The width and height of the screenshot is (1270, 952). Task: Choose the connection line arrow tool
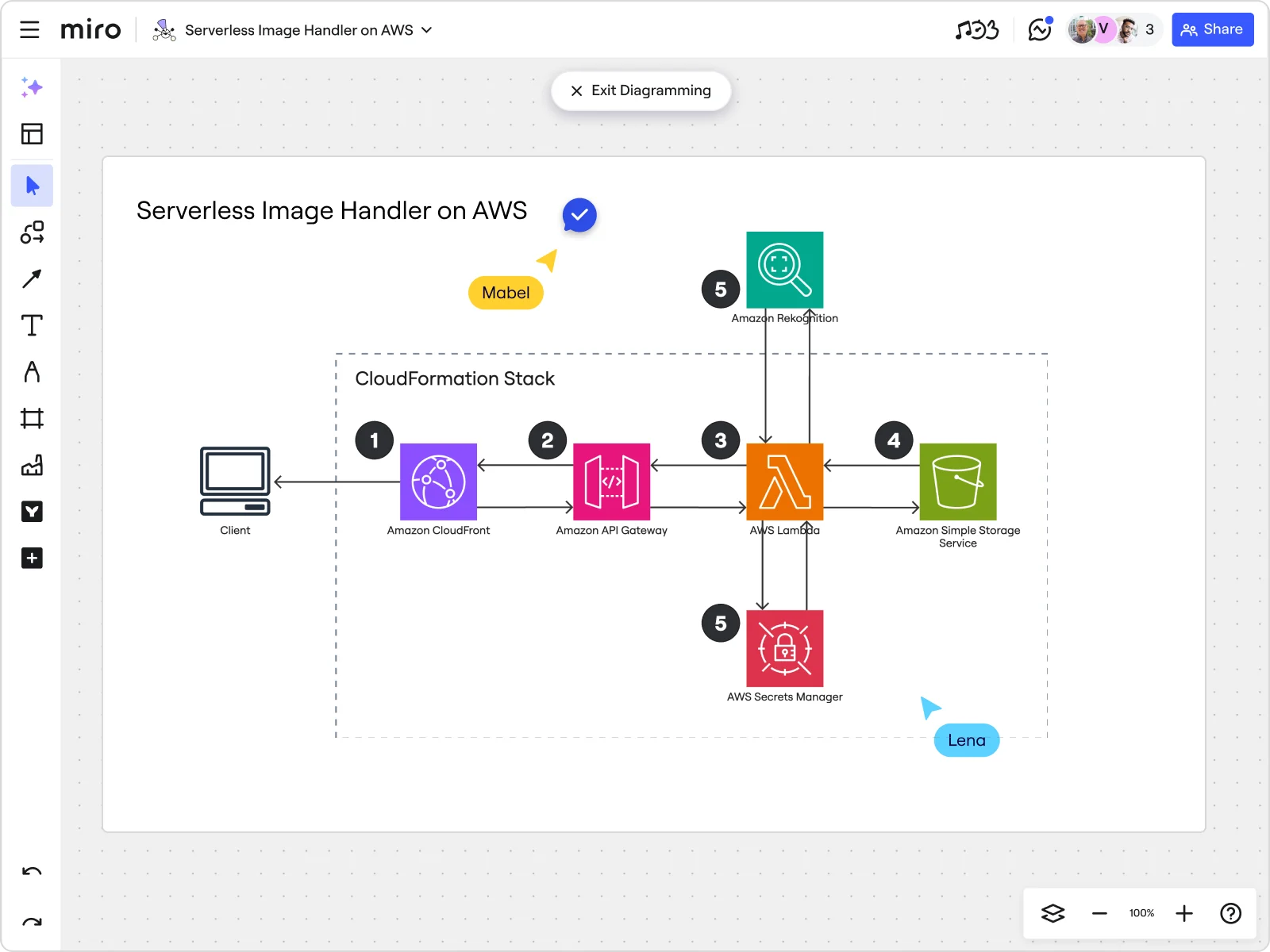pyautogui.click(x=32, y=278)
